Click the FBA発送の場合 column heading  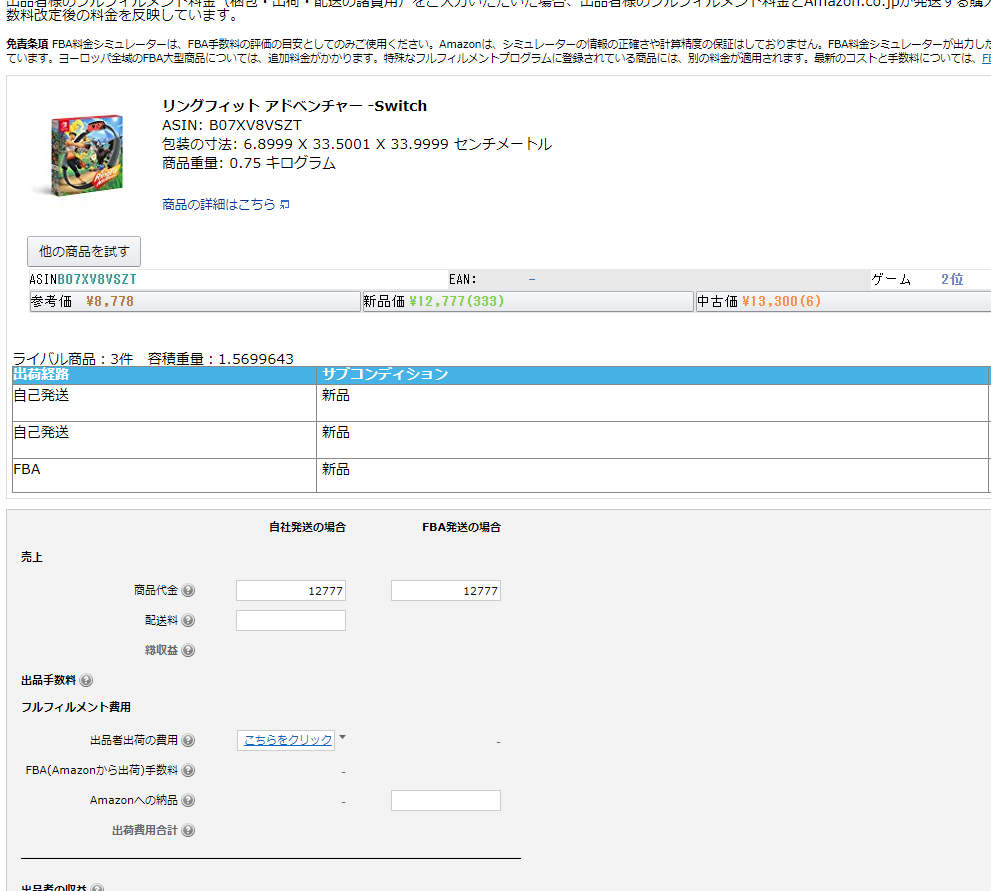pos(461,527)
